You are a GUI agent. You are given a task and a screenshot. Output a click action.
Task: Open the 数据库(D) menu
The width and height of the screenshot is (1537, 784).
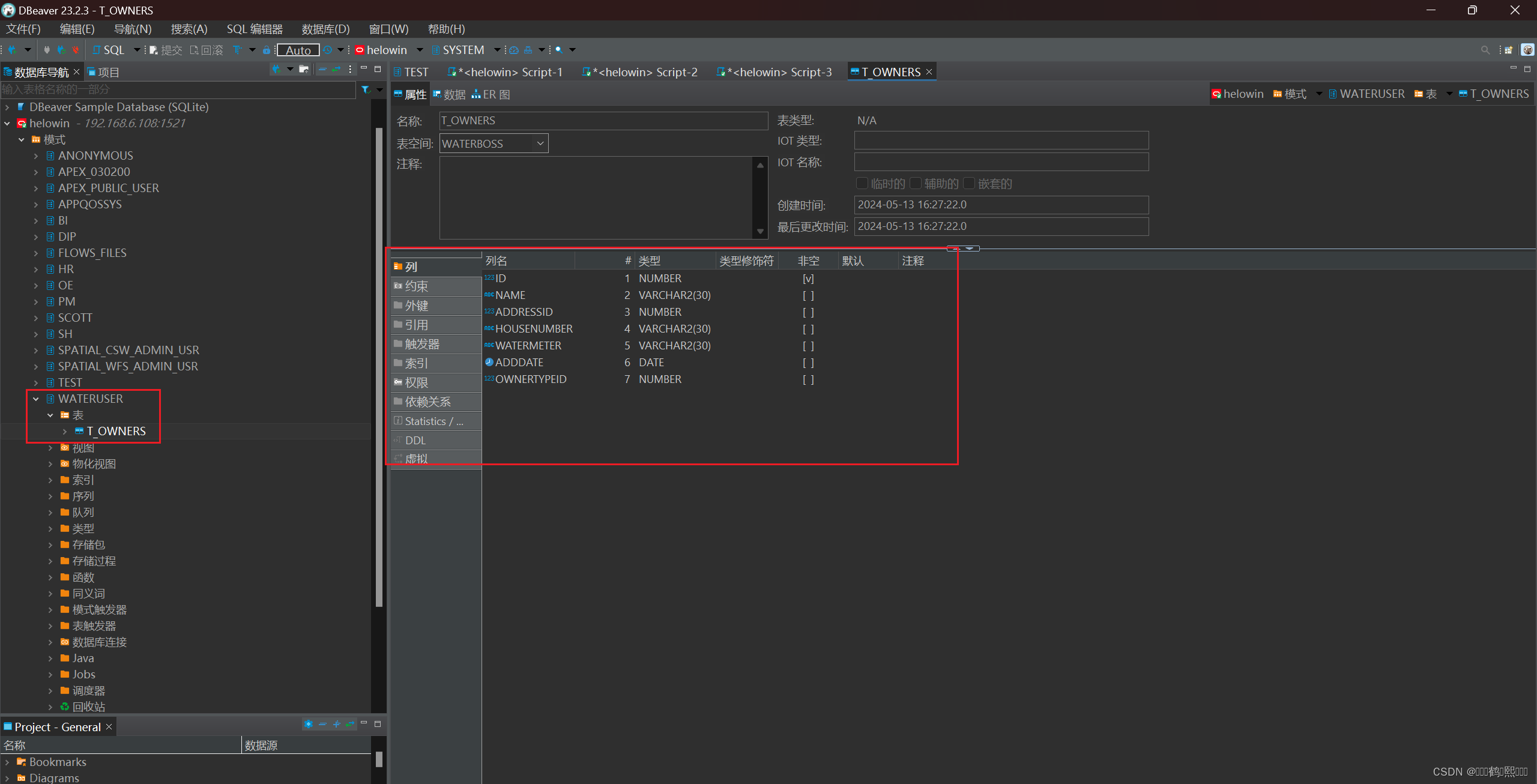(325, 29)
